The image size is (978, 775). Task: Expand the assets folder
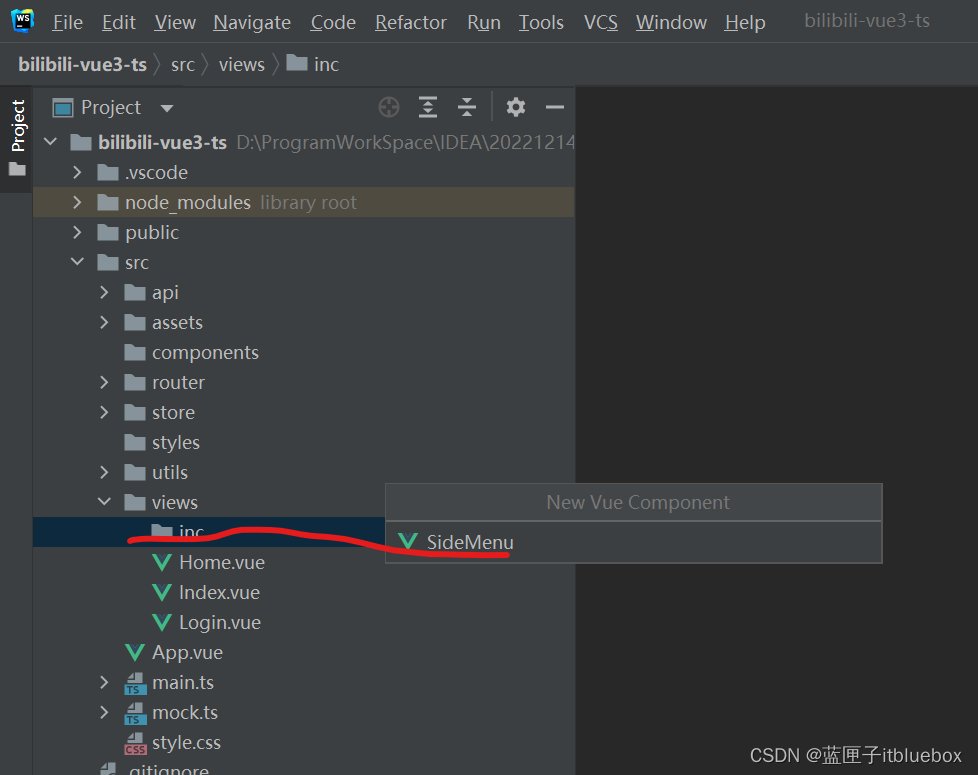click(x=104, y=322)
